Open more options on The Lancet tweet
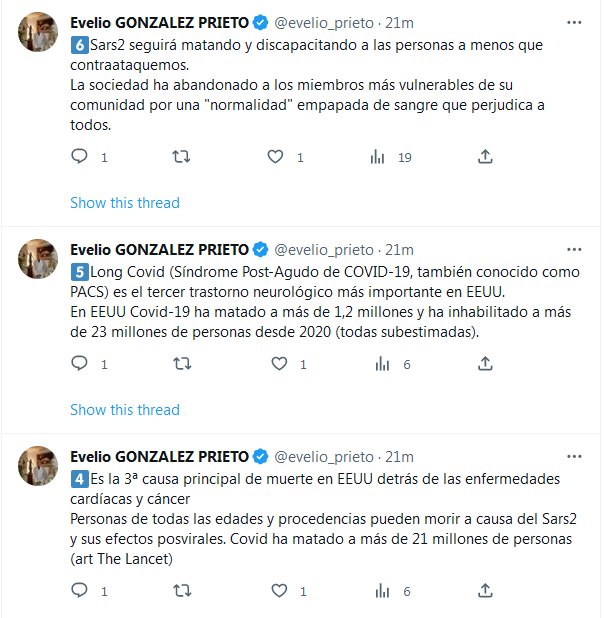 [570, 457]
